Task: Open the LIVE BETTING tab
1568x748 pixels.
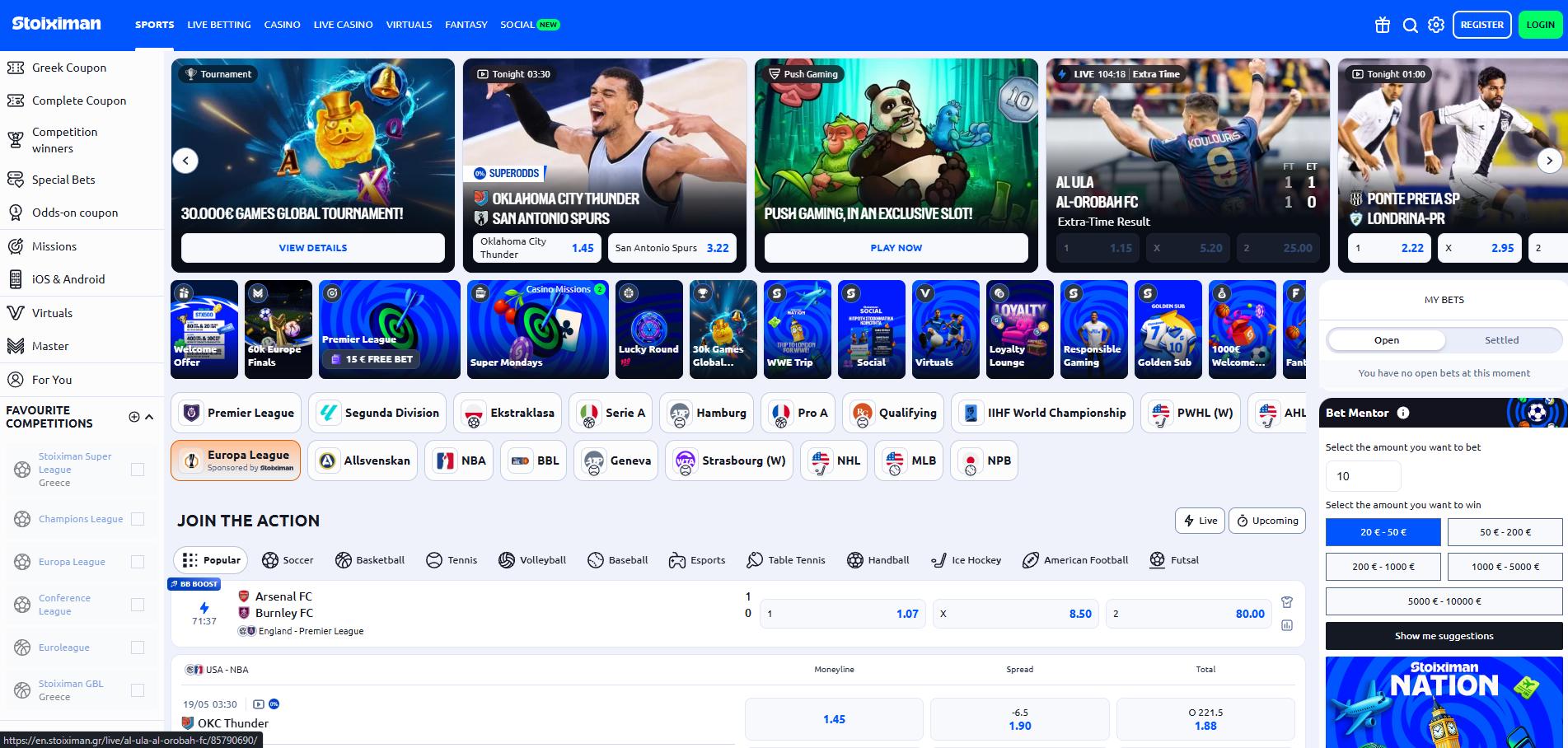Action: coord(219,25)
